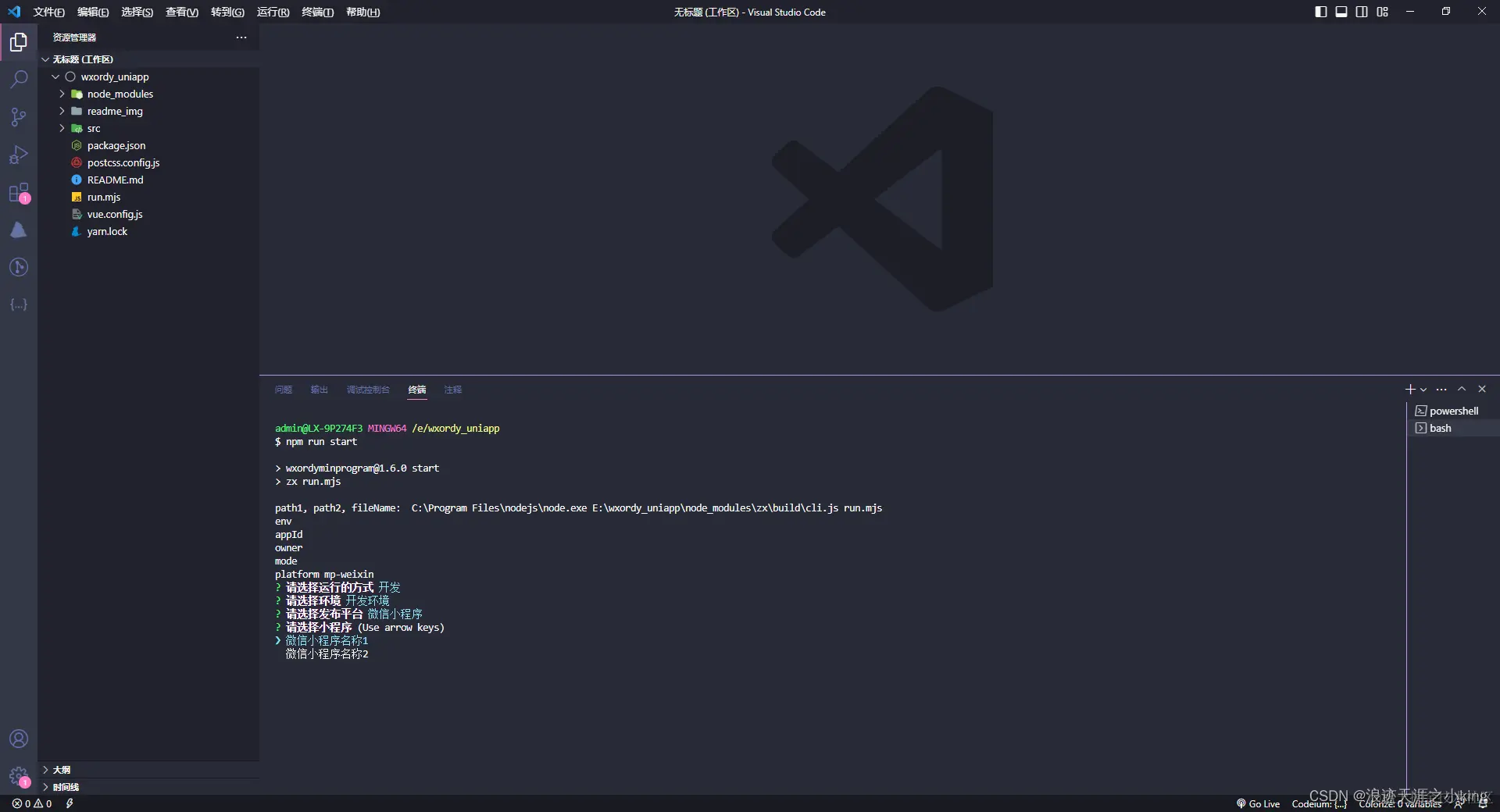Open package.json file

[x=148, y=145]
